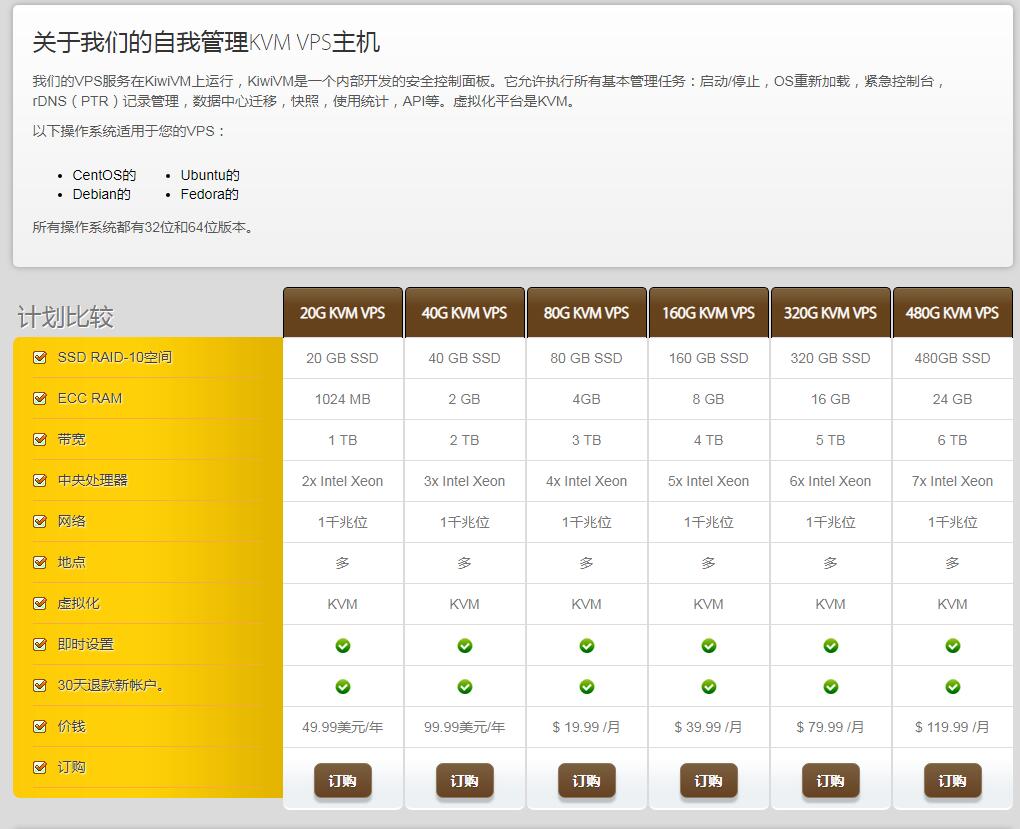Click the $ 39.99 /月 price cell
1020x829 pixels.
708,727
